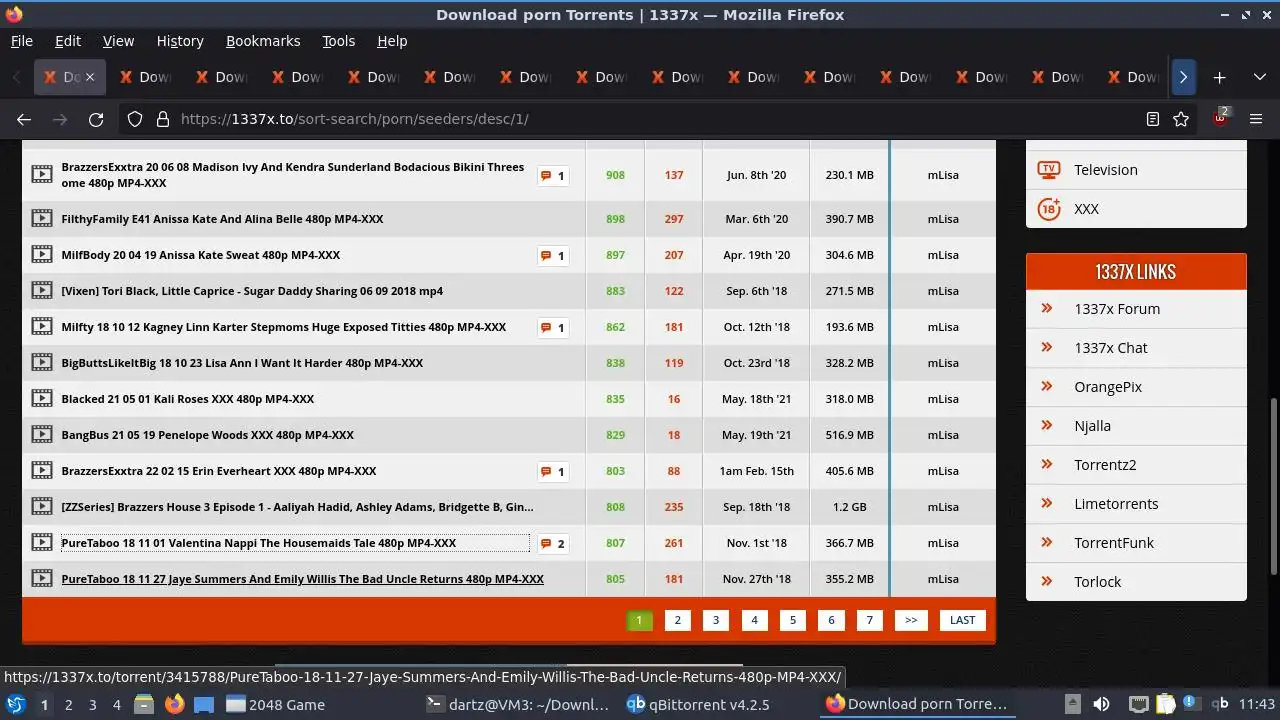Open the View menu

[x=118, y=41]
